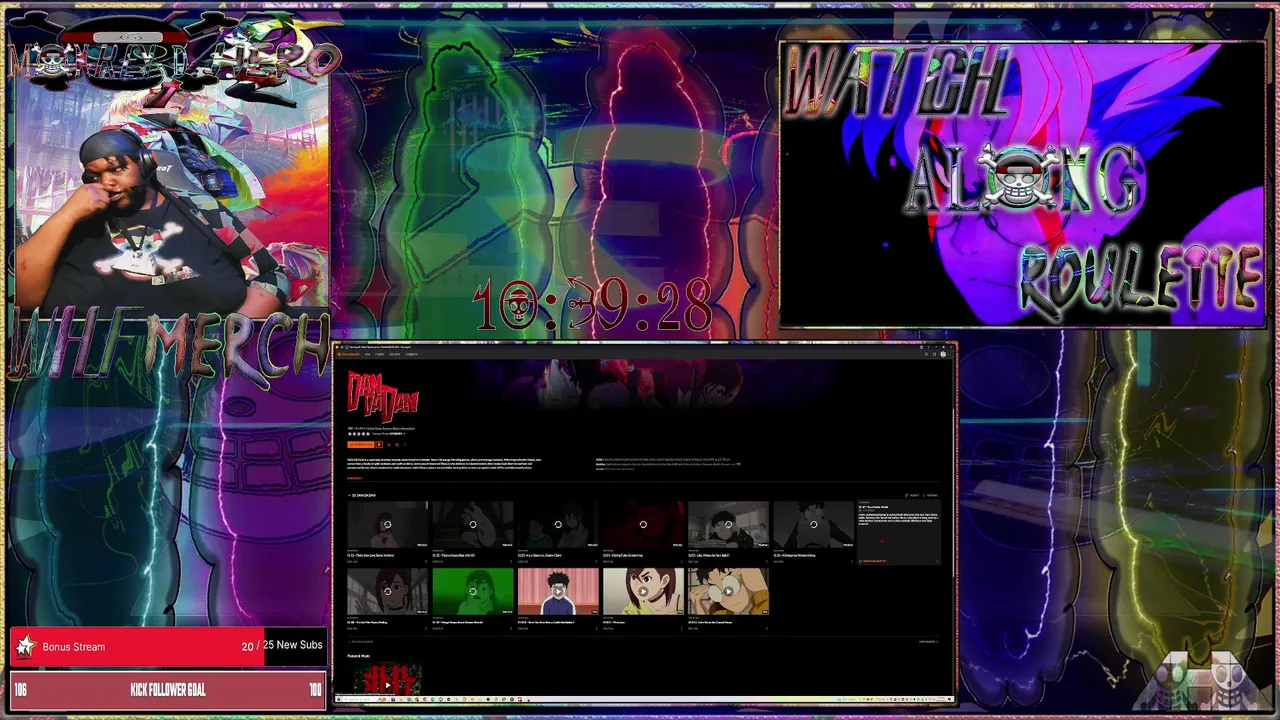
Task: Go to Next Season link
Action: (929, 642)
